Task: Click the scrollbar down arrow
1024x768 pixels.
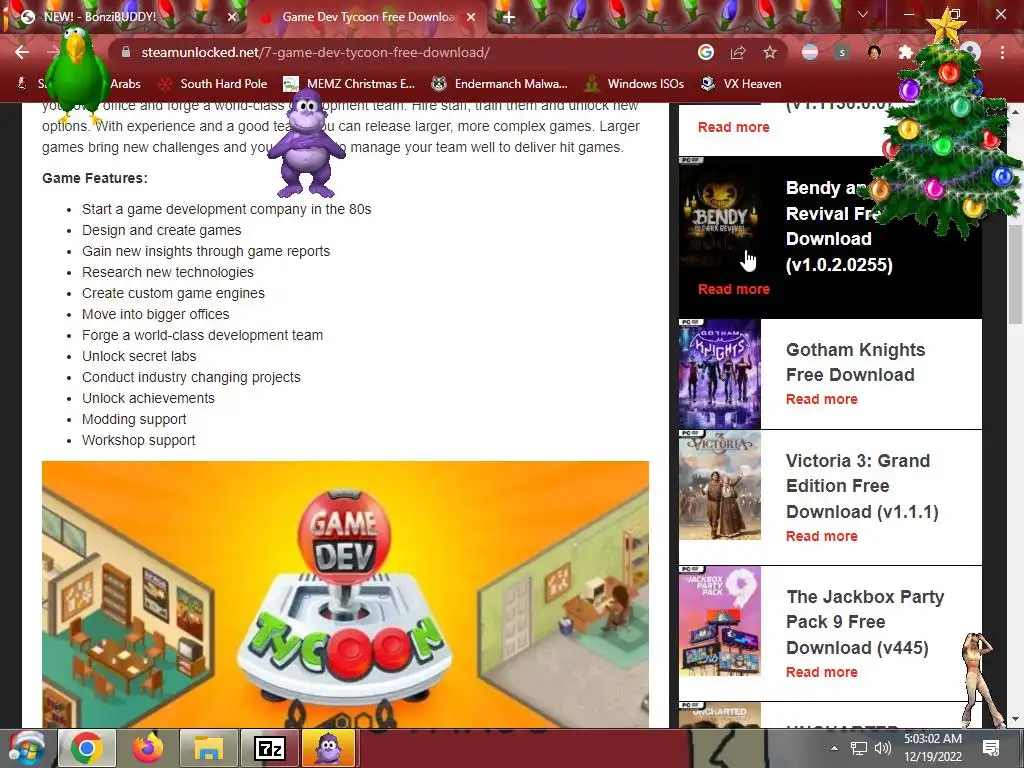Action: coord(1015,720)
